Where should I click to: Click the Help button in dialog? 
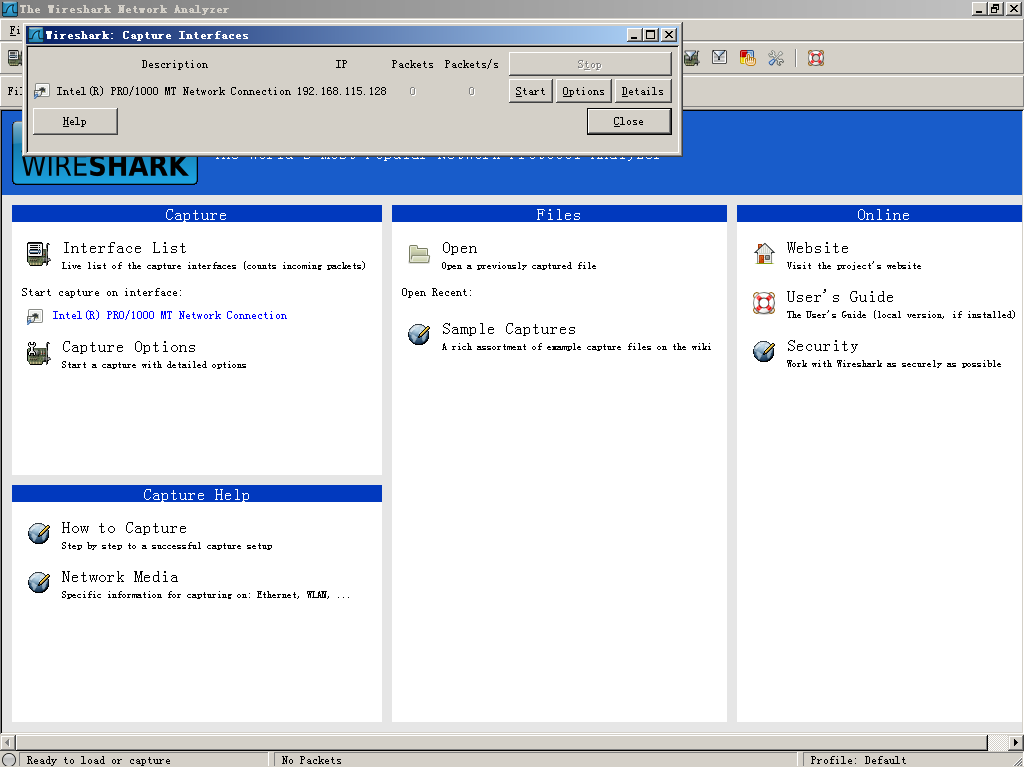pyautogui.click(x=75, y=121)
